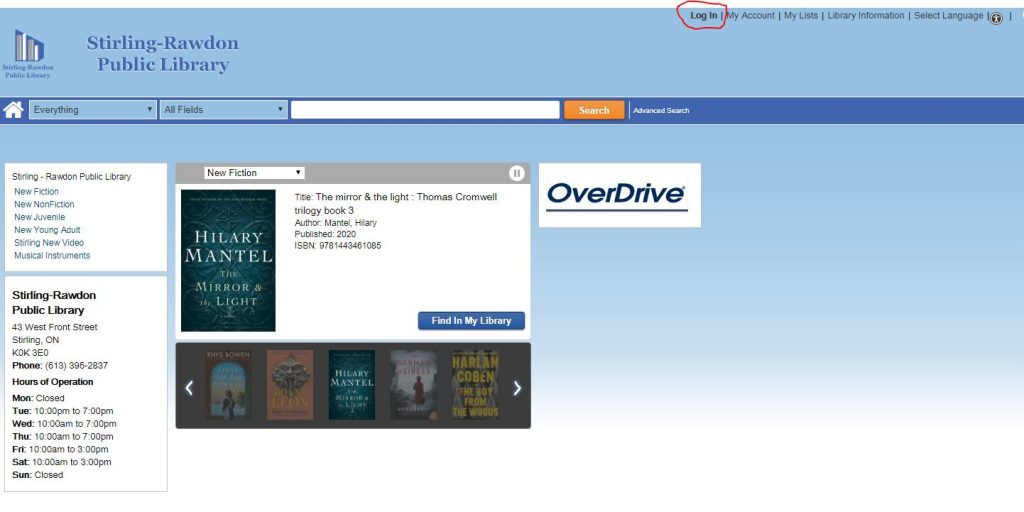
Task: Select the Hilary Mantel thumbnail in carousel
Action: (x=351, y=385)
